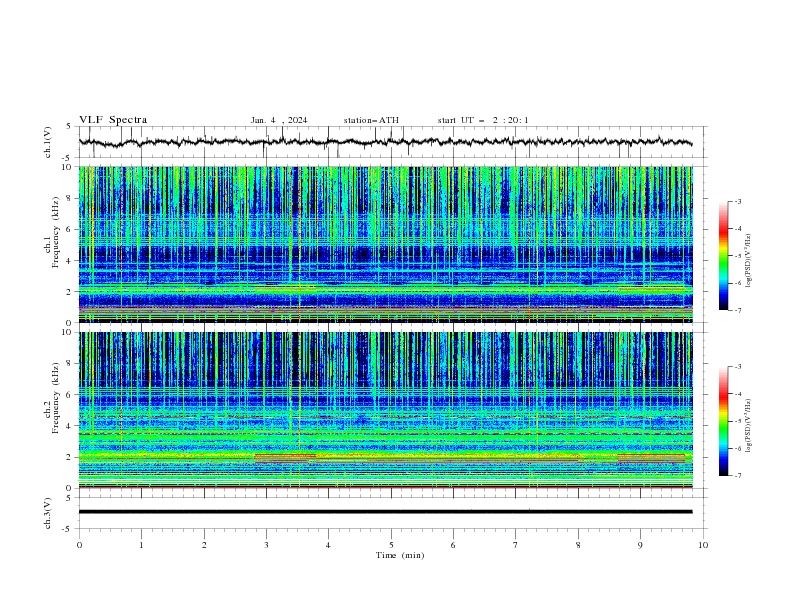The image size is (792, 612).
Task: Click time axis tick label "7"
Action: tap(516, 545)
